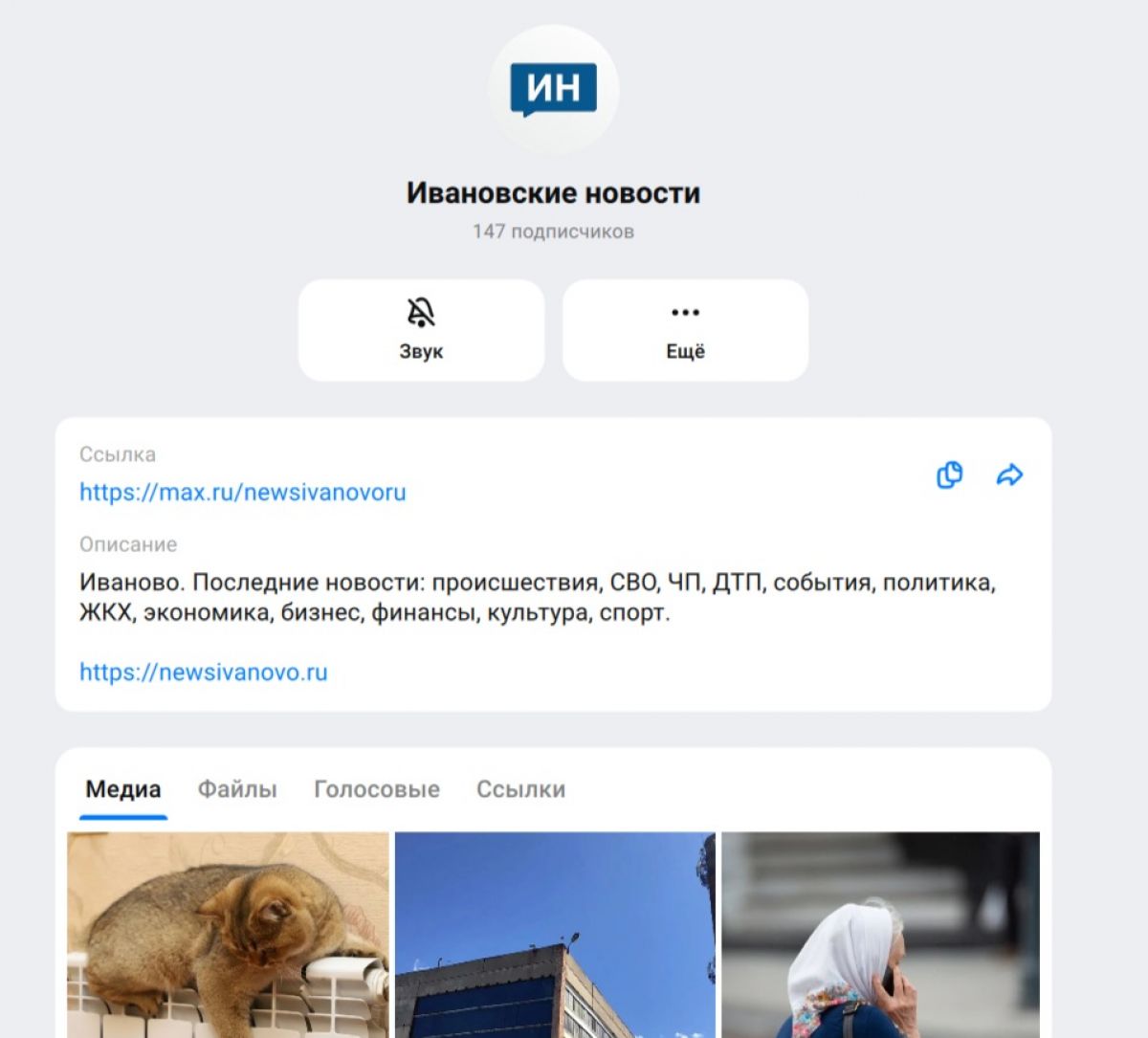The height and width of the screenshot is (1038, 1148).
Task: Click the Ссылка section label
Action: click(118, 454)
